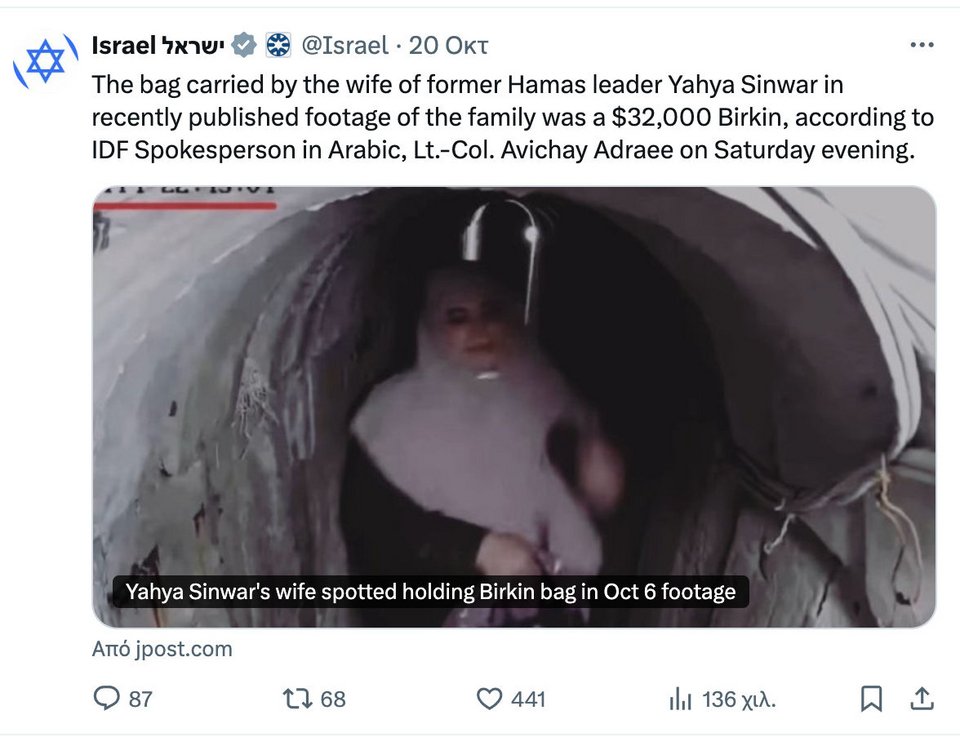Open the Israel ישראל display name
This screenshot has height=737, width=960.
[x=159, y=45]
